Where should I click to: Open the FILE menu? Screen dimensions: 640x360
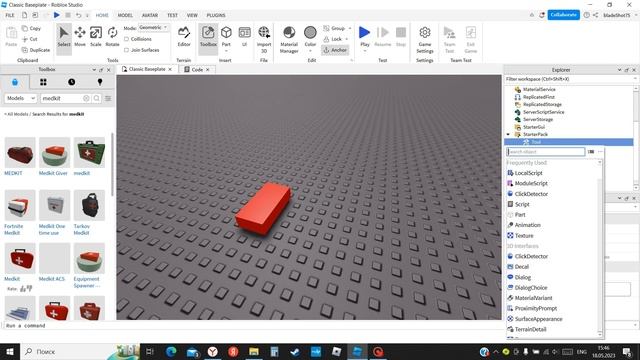point(10,15)
